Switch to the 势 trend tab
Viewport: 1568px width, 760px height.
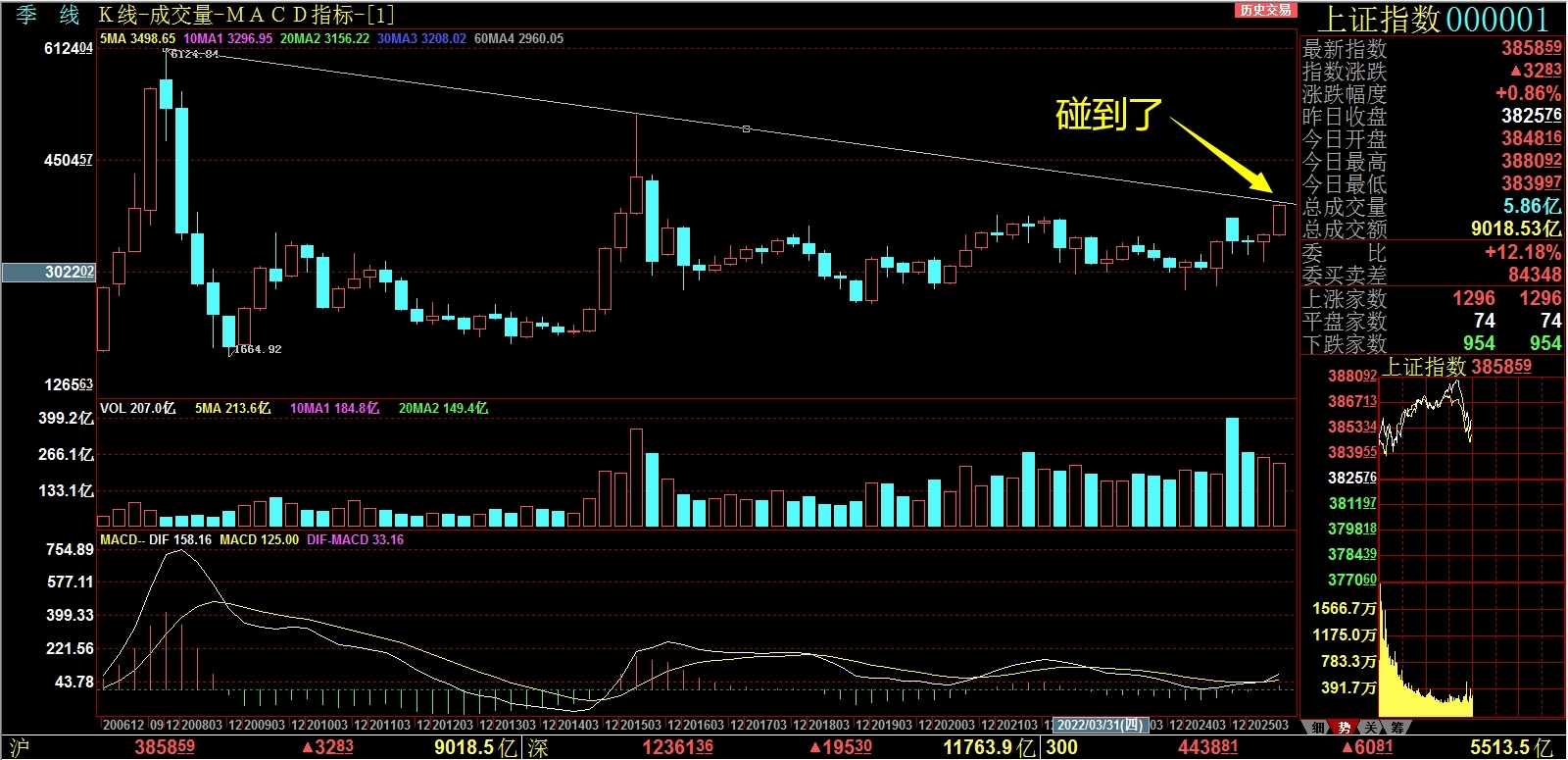pyautogui.click(x=1345, y=727)
